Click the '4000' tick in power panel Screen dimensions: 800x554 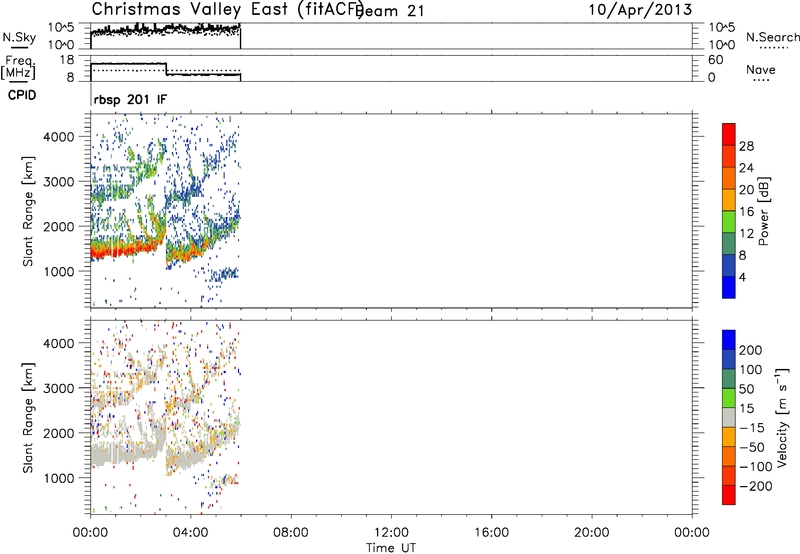coord(59,137)
